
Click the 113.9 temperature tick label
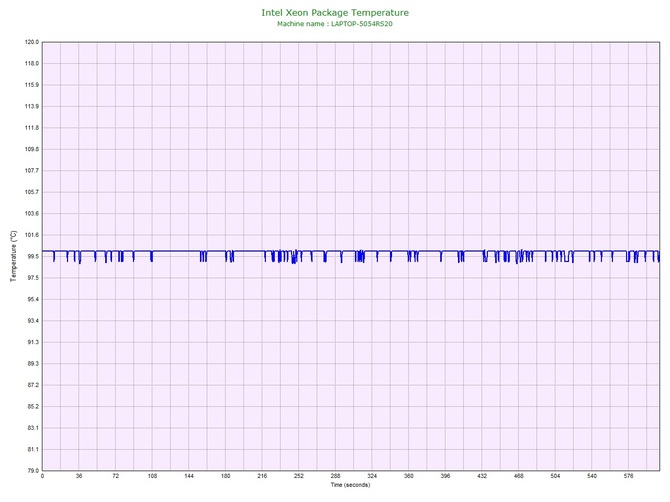pos(32,106)
